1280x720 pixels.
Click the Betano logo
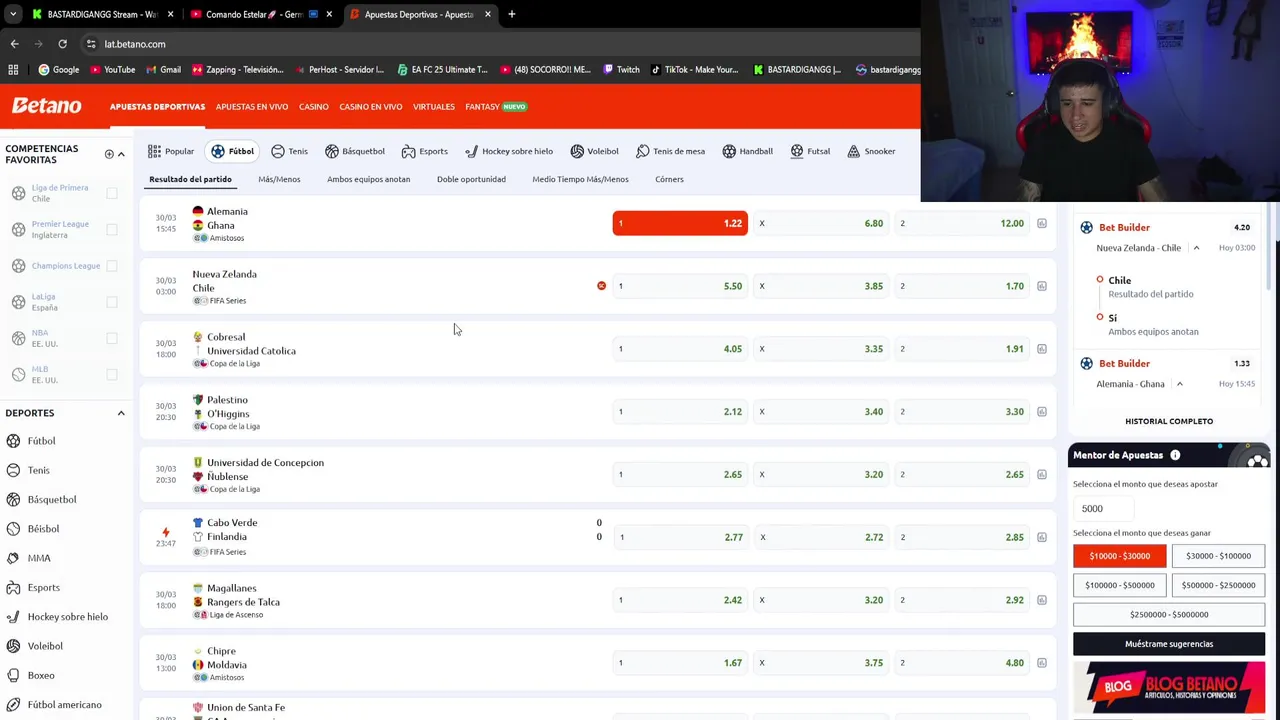point(46,106)
